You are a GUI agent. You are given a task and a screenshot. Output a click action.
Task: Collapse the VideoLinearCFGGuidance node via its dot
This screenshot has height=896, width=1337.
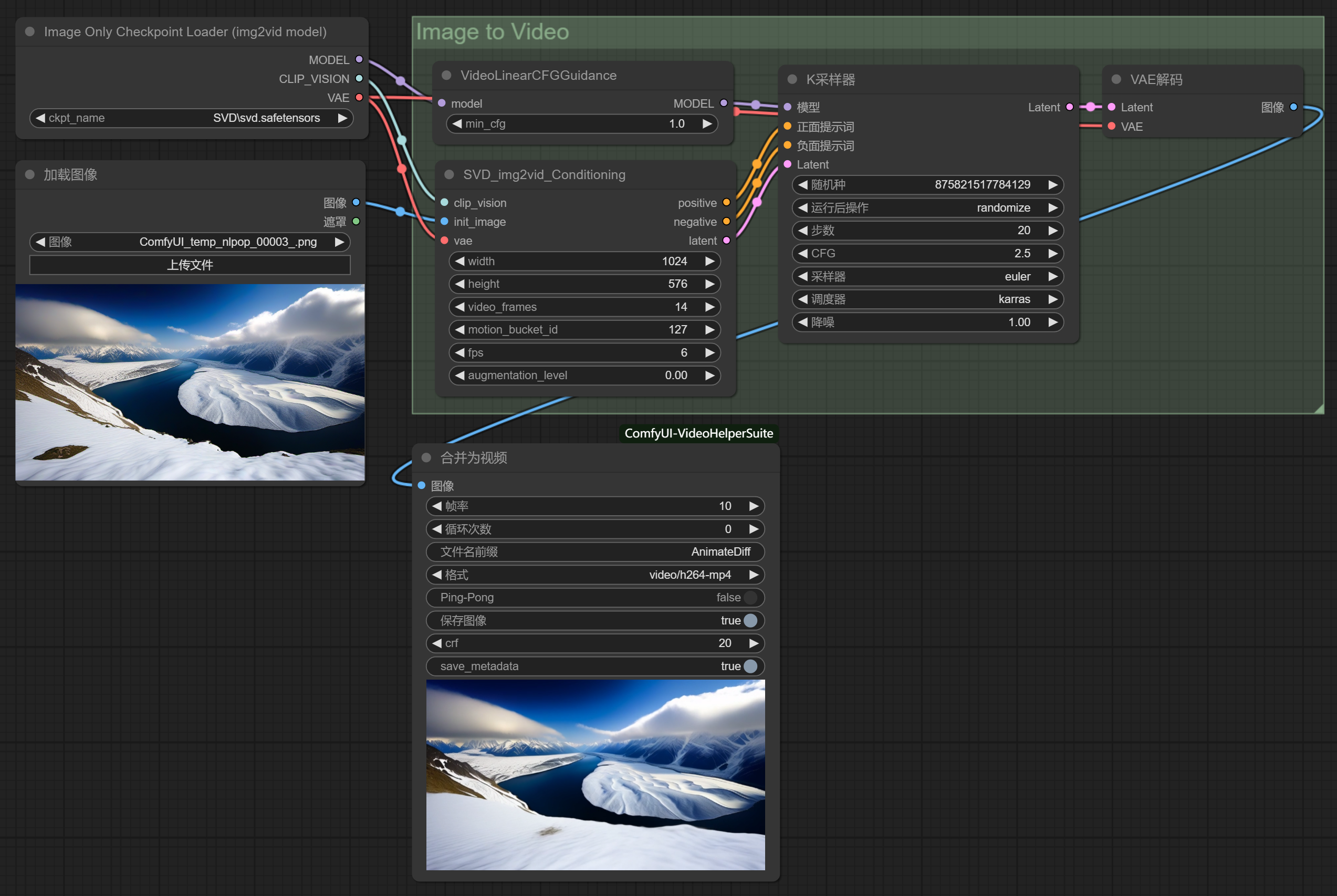447,76
